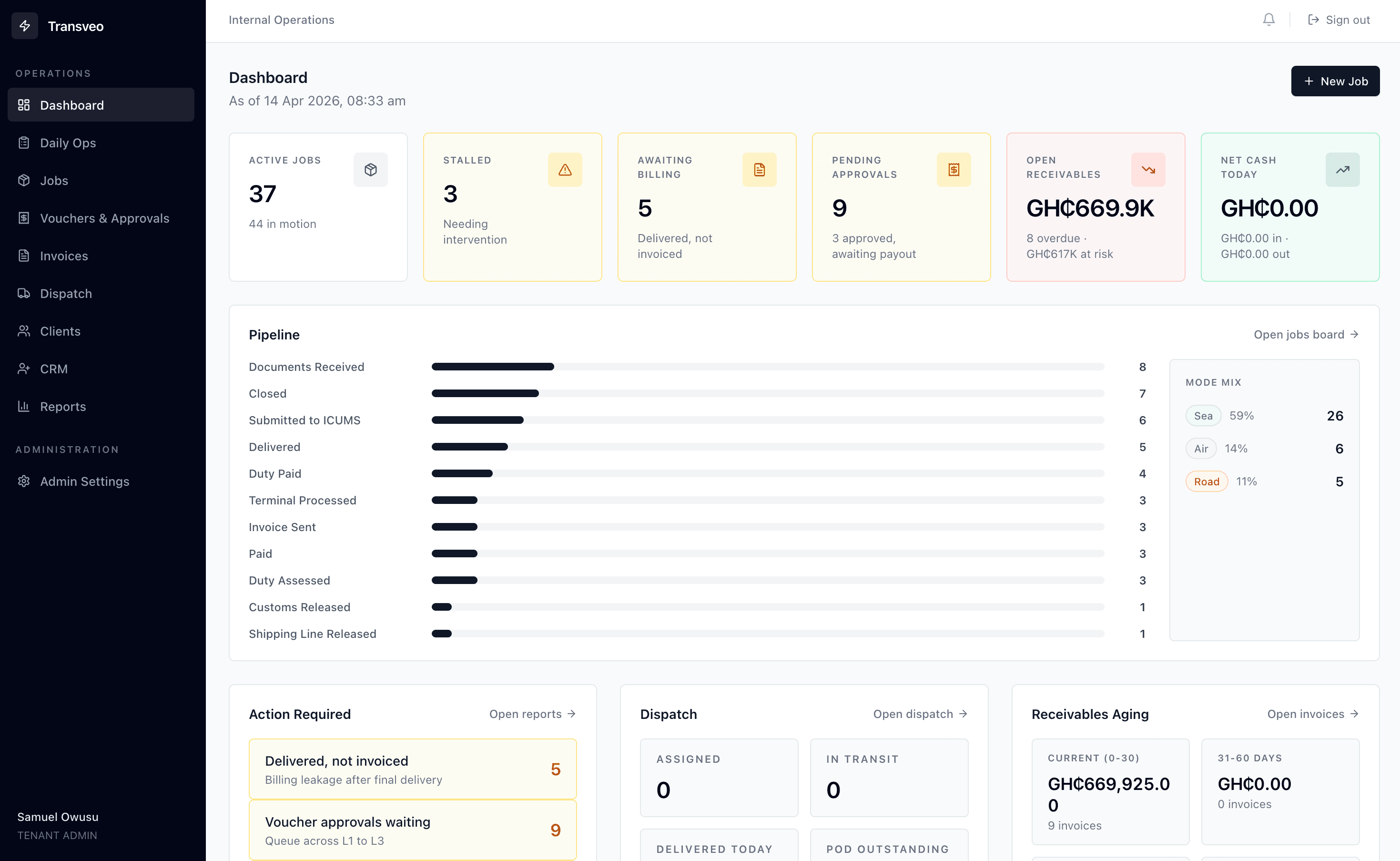
Task: Click the Invoices document icon in sidebar
Action: point(24,255)
